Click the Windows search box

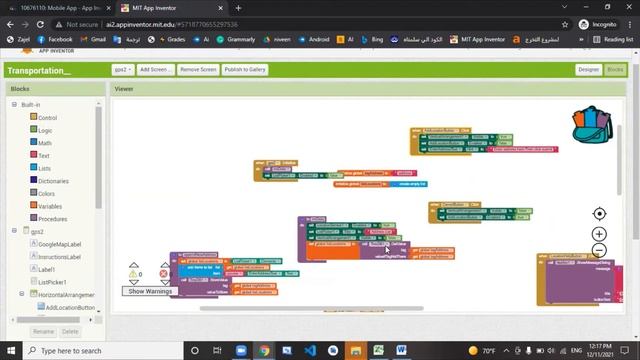pyautogui.click(x=103, y=351)
